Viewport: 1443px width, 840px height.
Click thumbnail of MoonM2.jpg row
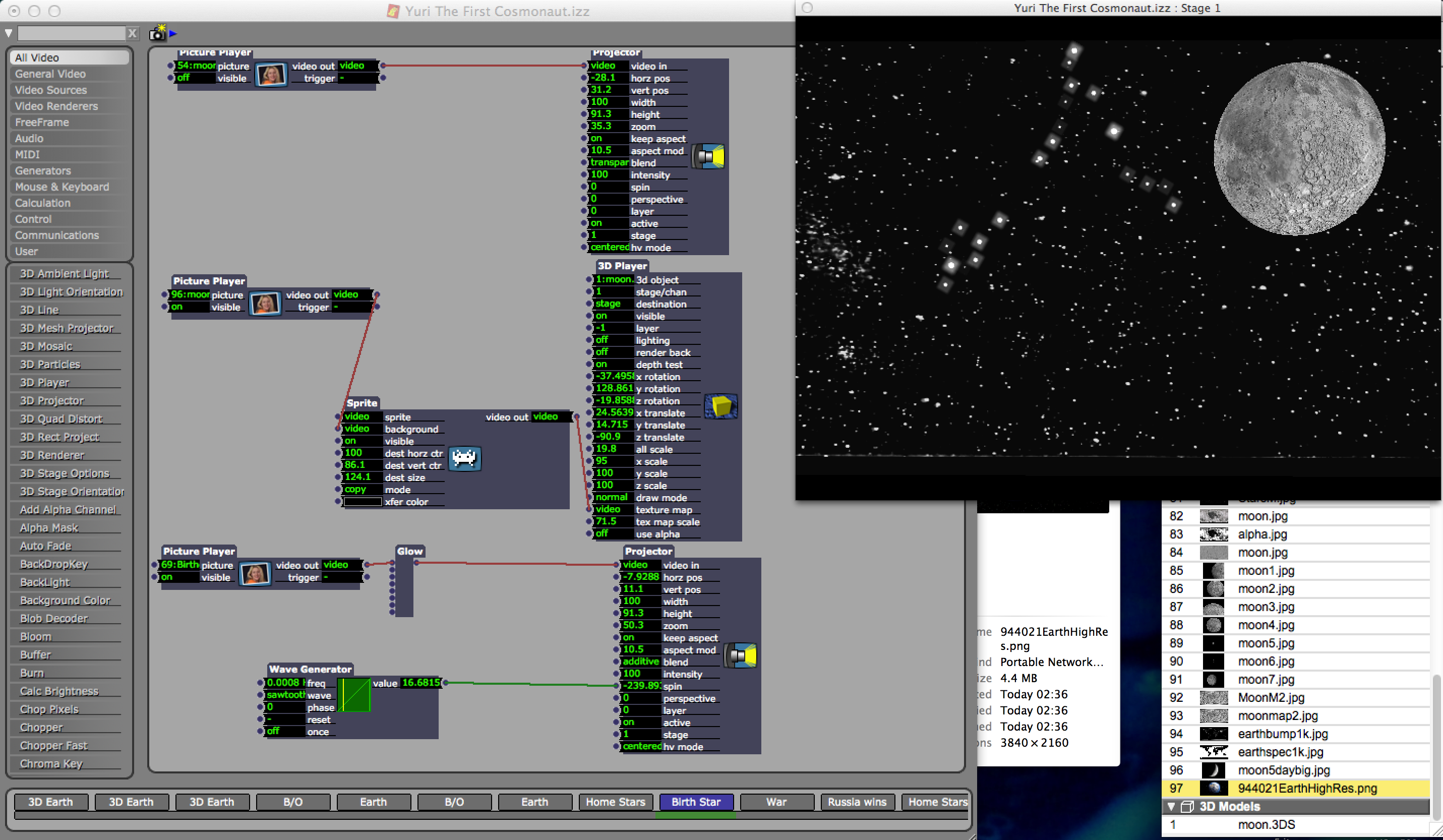1214,697
